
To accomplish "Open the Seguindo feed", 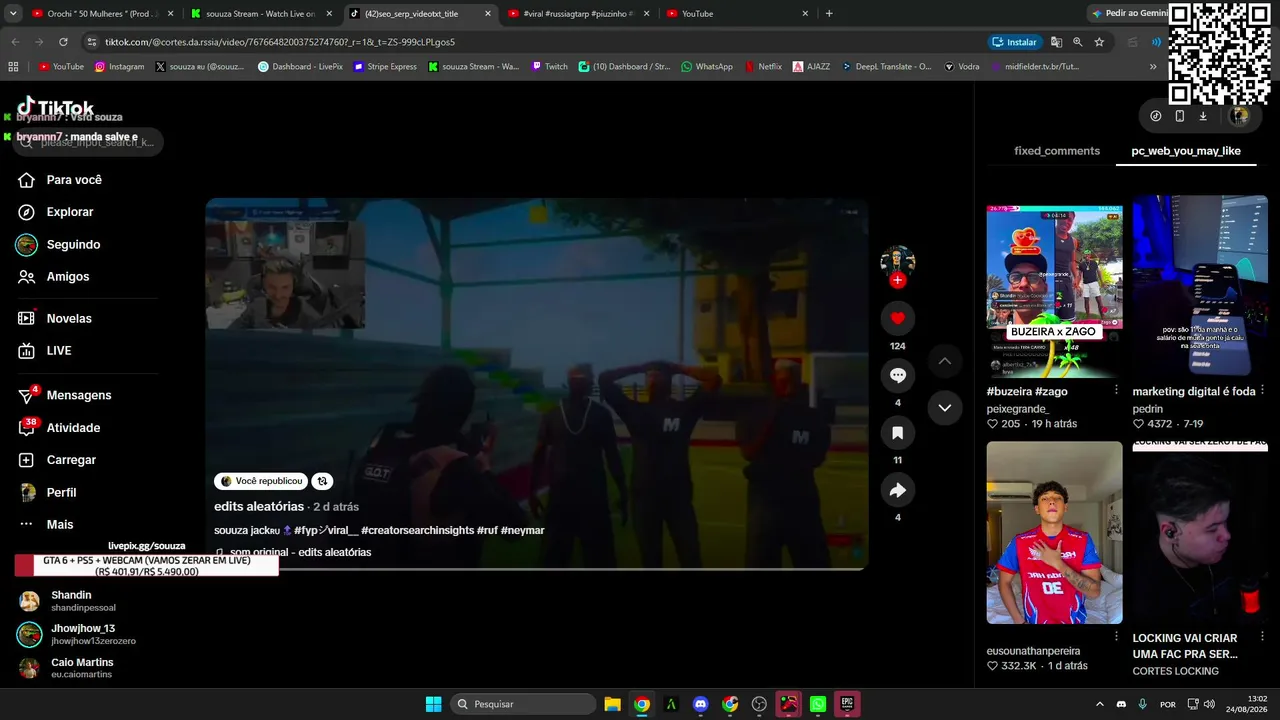I will pyautogui.click(x=59, y=245).
